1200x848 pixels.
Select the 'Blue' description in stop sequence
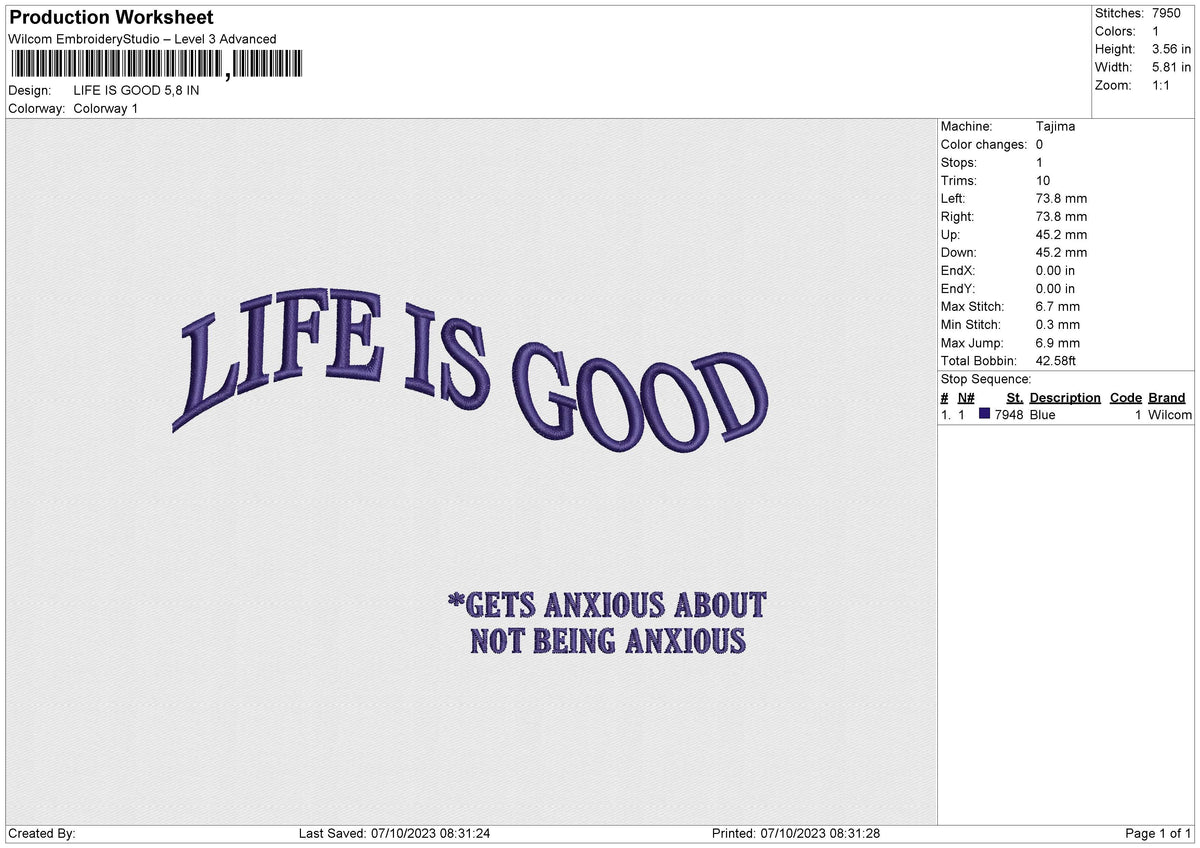1042,415
